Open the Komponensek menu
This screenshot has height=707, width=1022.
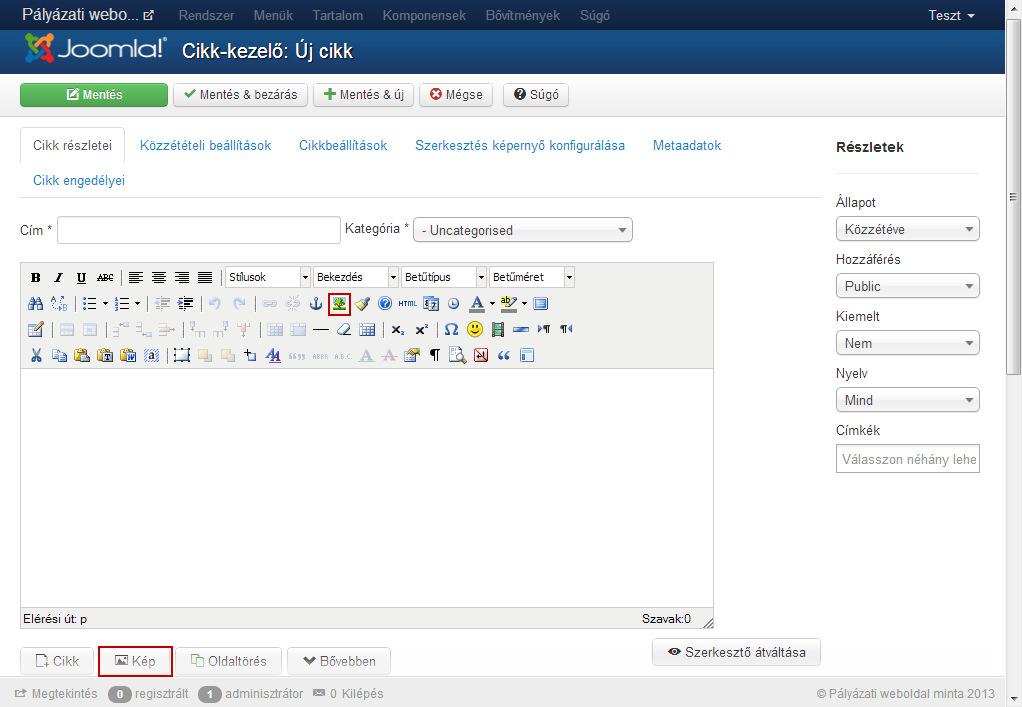coord(424,15)
